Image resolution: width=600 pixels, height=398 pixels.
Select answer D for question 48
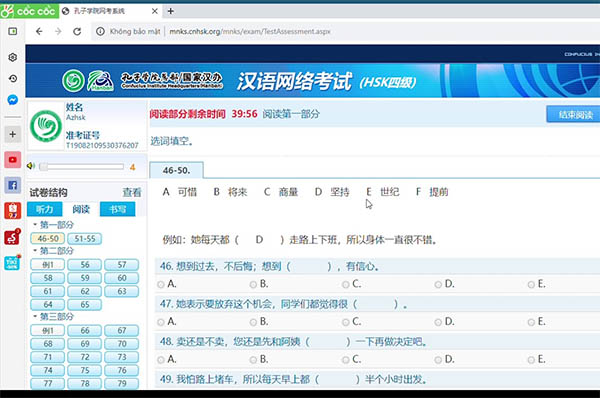439,360
